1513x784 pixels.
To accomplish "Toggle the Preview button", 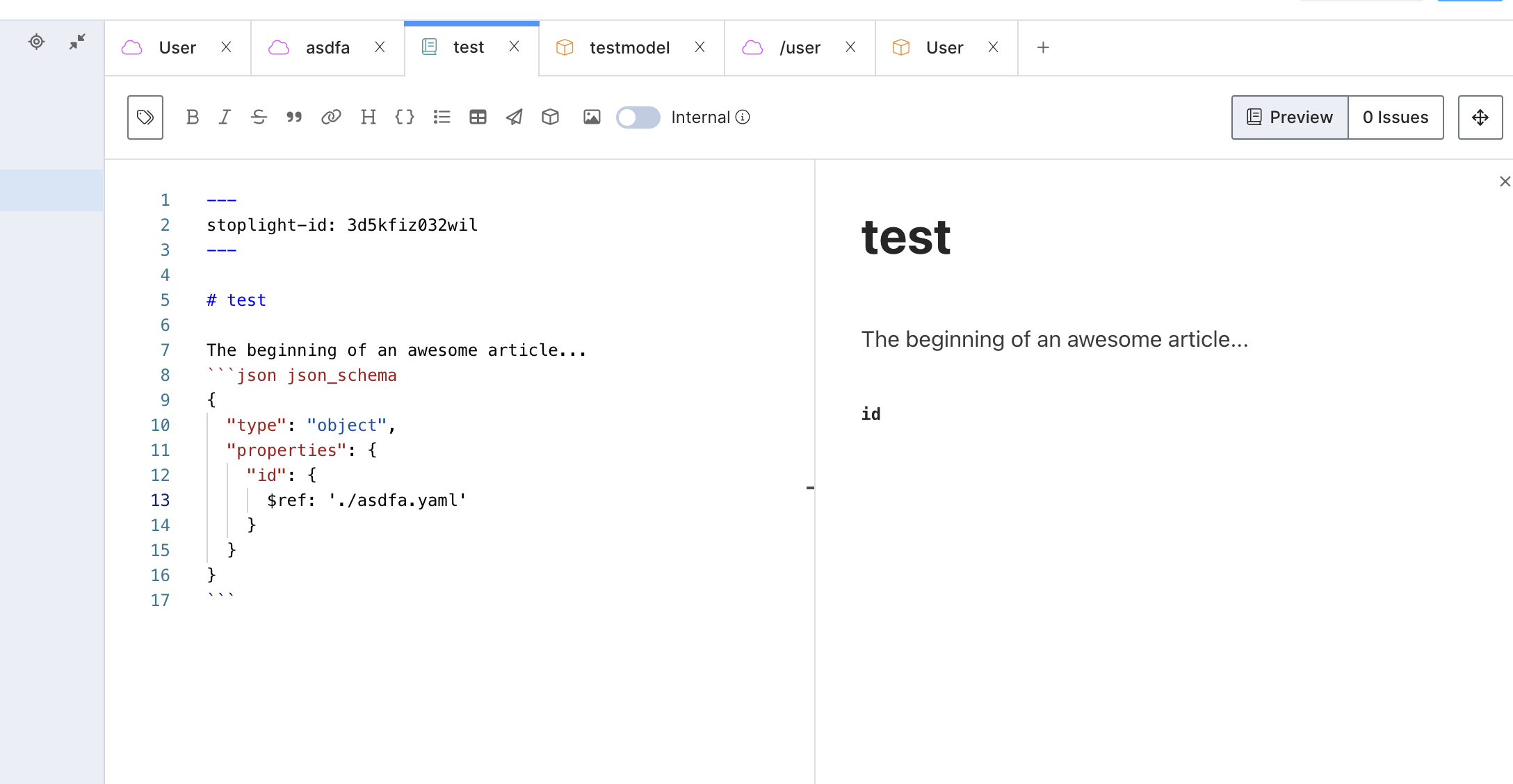I will point(1290,117).
